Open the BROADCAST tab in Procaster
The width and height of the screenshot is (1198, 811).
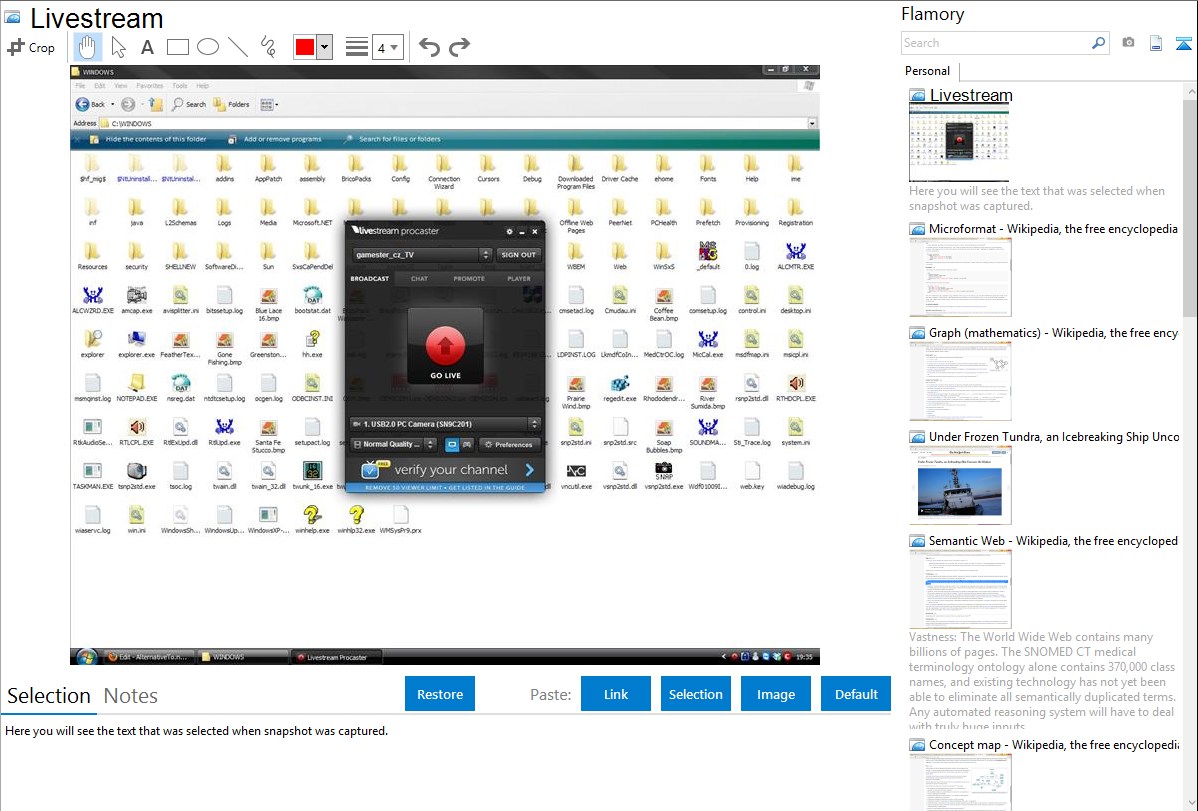pyautogui.click(x=370, y=278)
